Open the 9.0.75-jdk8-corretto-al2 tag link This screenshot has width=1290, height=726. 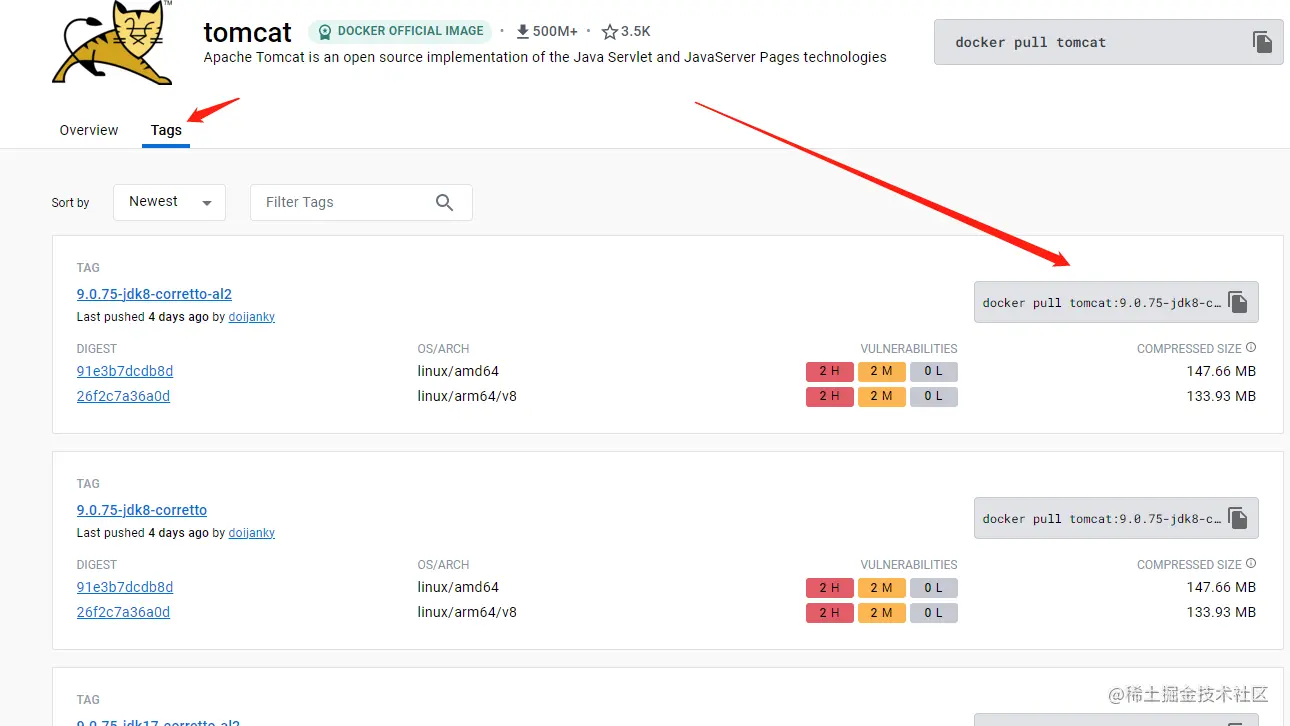click(x=154, y=294)
